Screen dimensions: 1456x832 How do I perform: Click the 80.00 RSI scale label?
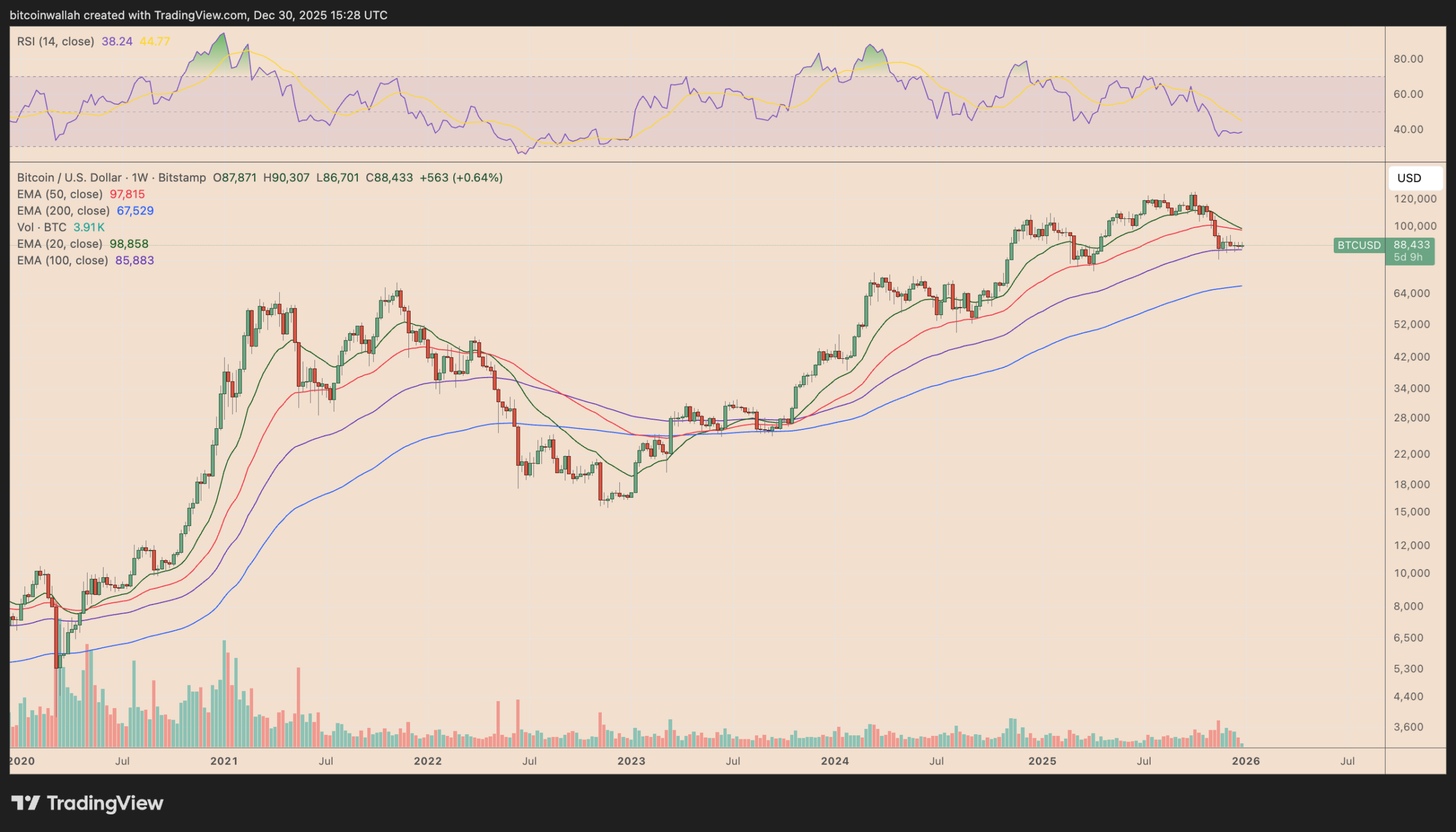[1408, 59]
